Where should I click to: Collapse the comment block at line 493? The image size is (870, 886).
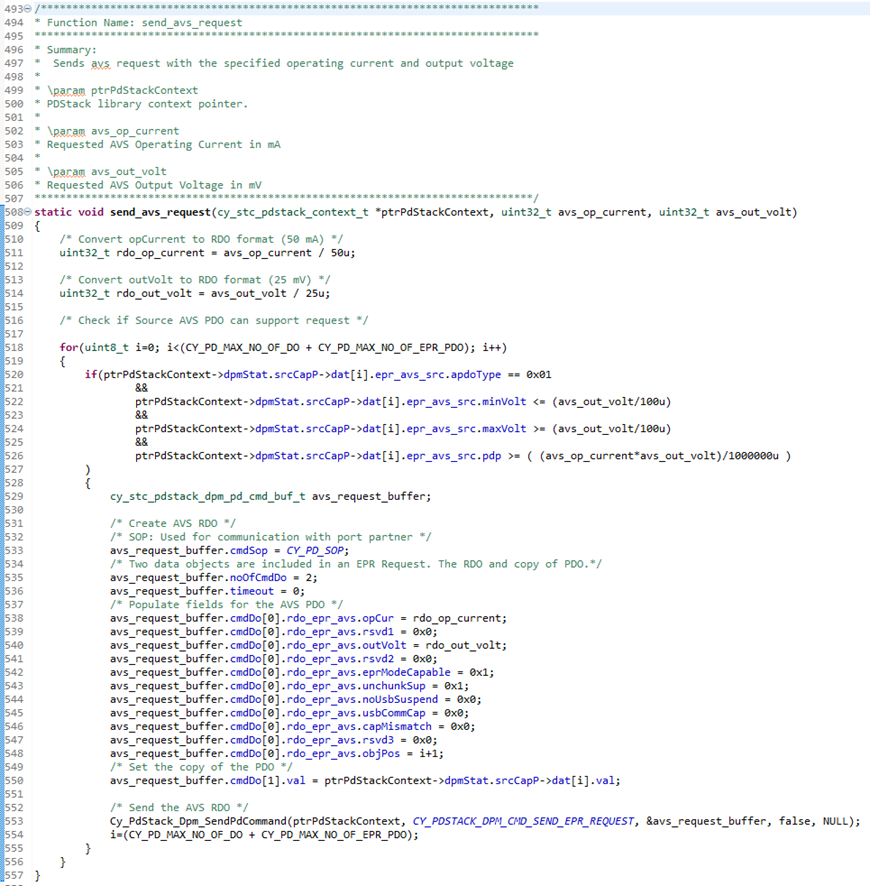pyautogui.click(x=27, y=9)
